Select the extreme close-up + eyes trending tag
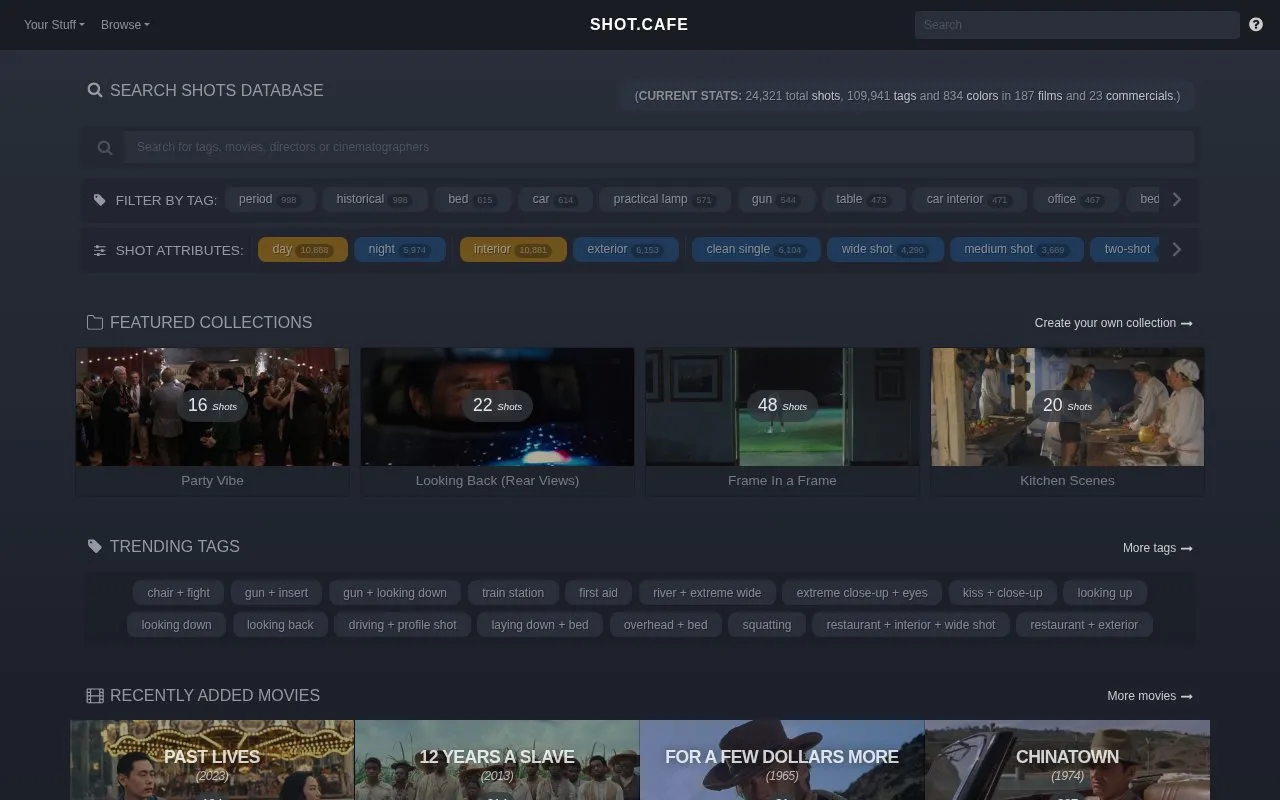The width and height of the screenshot is (1280, 800). pyautogui.click(x=862, y=593)
